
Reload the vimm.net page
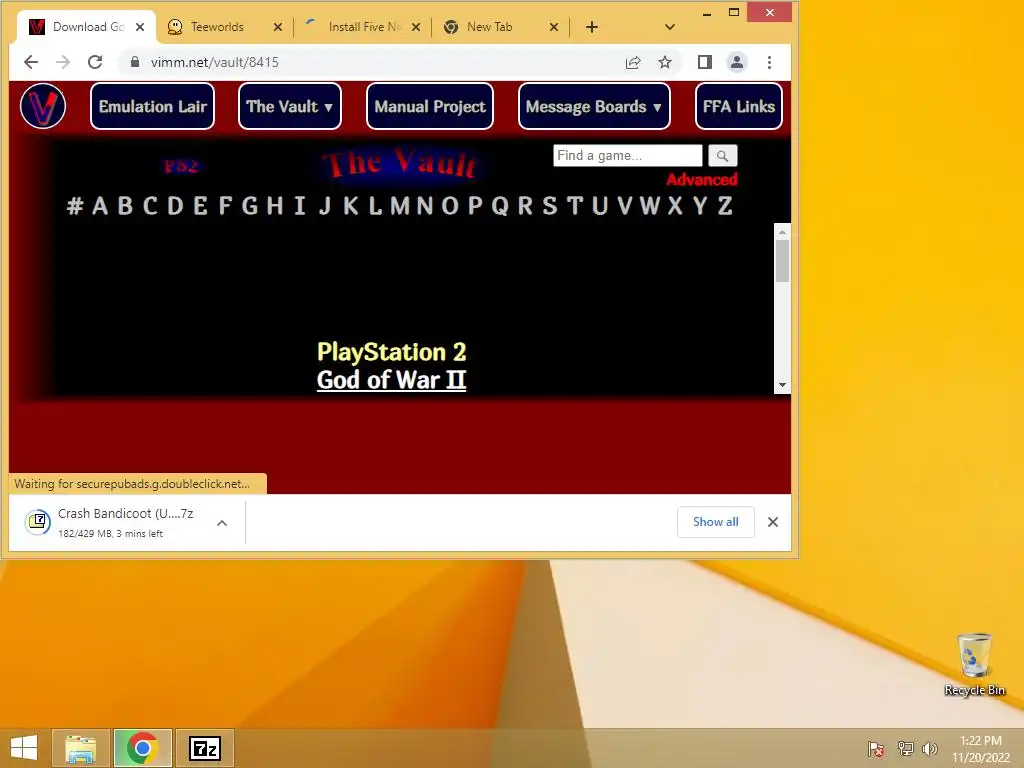[x=95, y=62]
